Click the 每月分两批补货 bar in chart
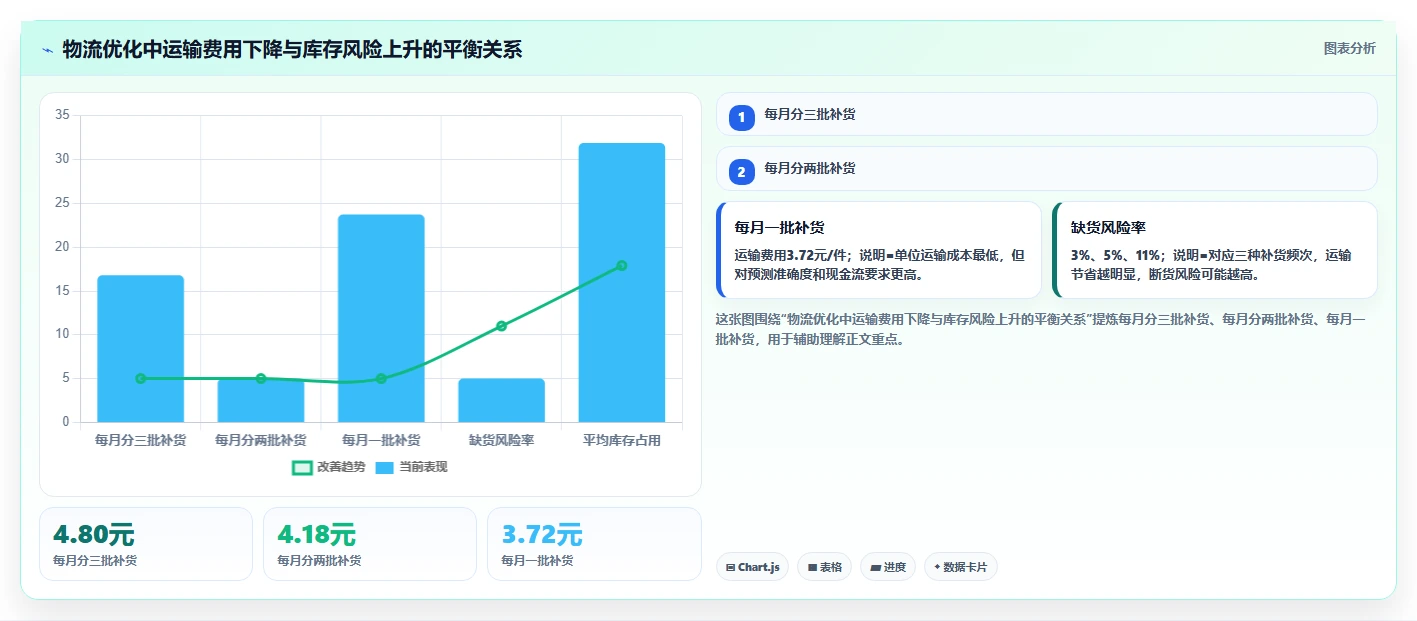 [261, 400]
